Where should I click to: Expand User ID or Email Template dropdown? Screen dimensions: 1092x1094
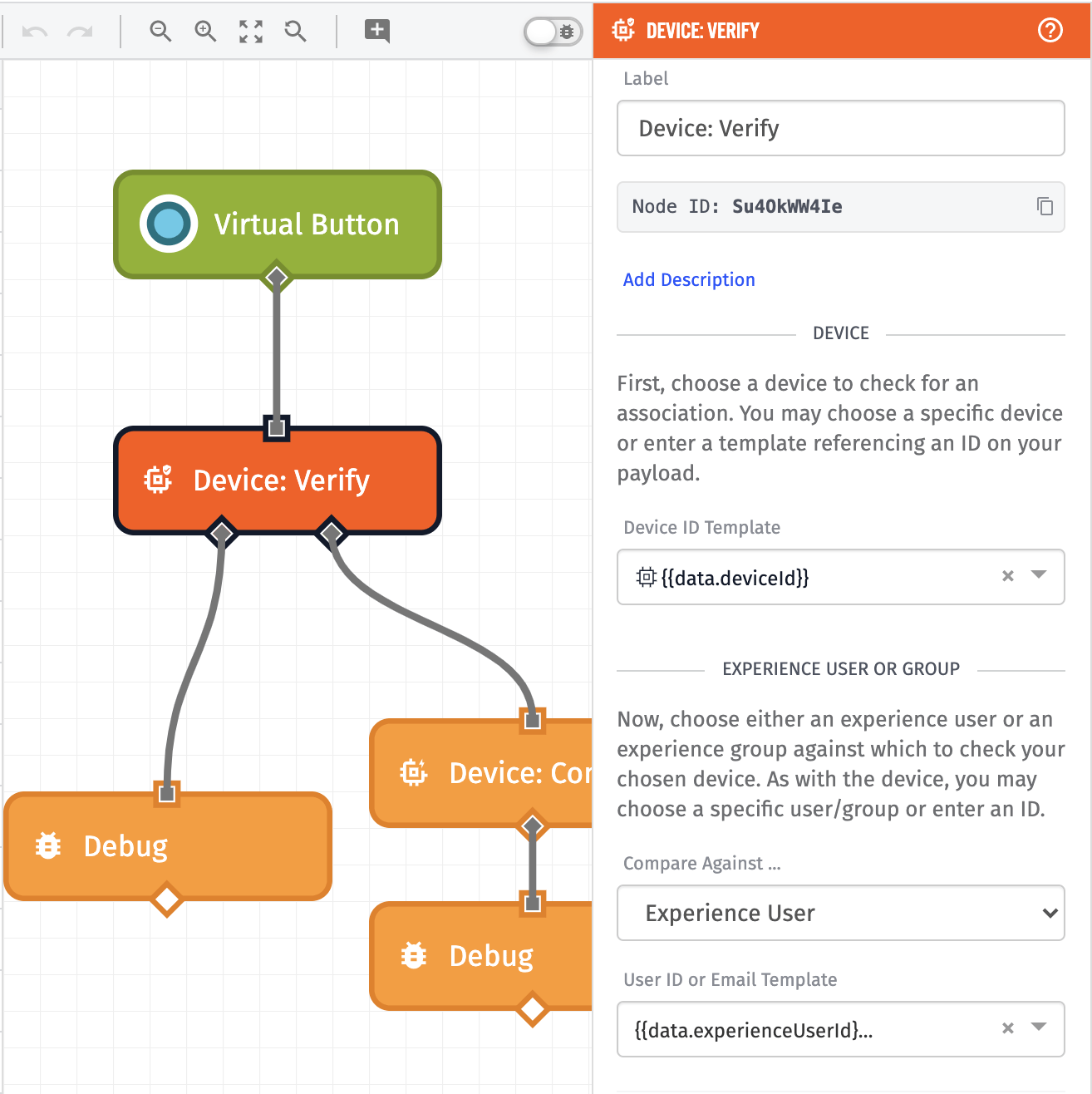1039,1027
